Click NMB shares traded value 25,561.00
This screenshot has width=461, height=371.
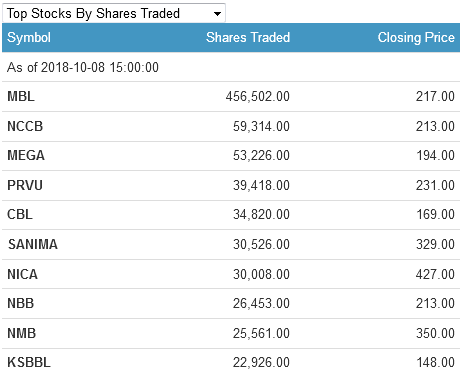[x=261, y=333]
